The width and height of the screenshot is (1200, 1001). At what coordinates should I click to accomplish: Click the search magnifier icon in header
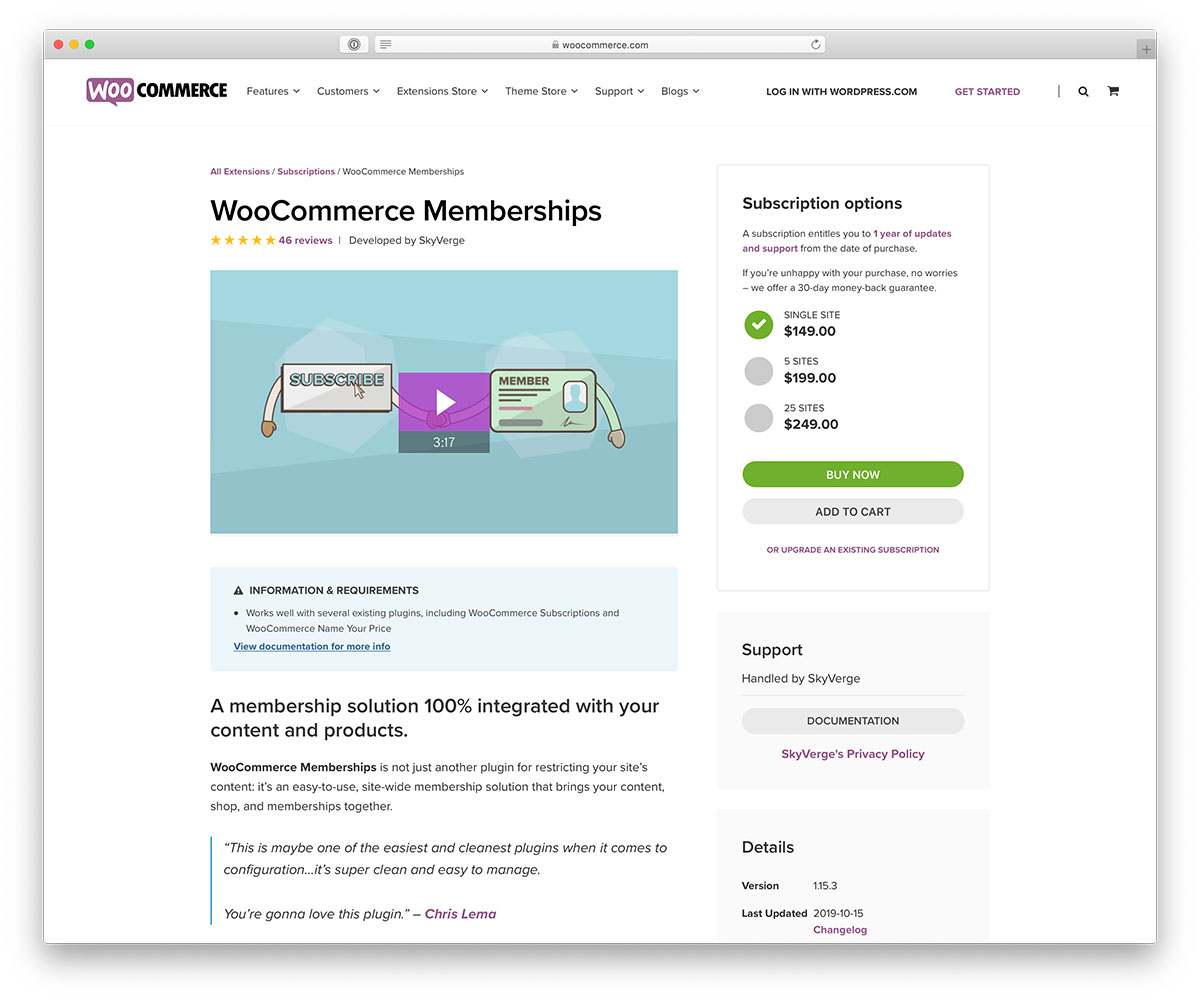pyautogui.click(x=1083, y=91)
